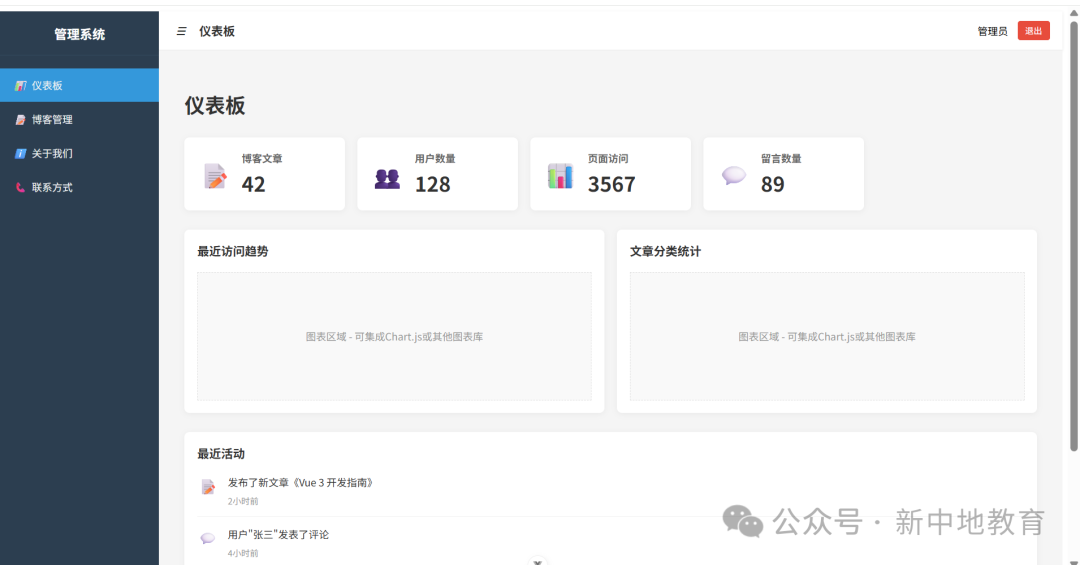Image resolution: width=1080 pixels, height=565 pixels.
Task: Toggle the hamburger menu icon in header
Action: (x=182, y=31)
